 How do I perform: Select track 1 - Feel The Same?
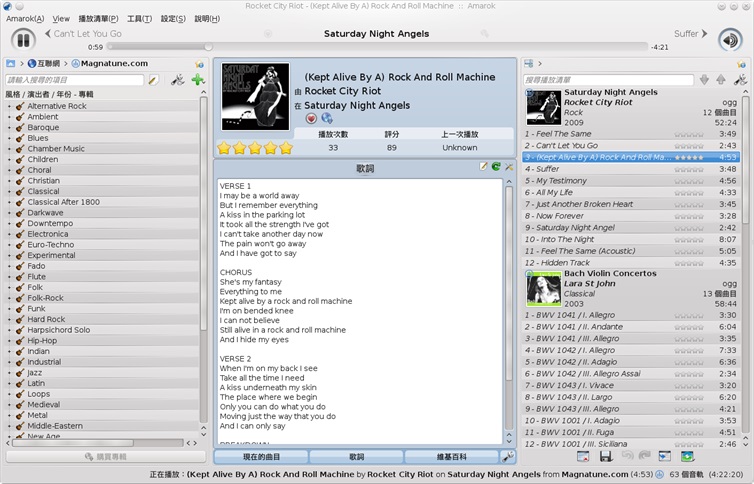point(630,134)
